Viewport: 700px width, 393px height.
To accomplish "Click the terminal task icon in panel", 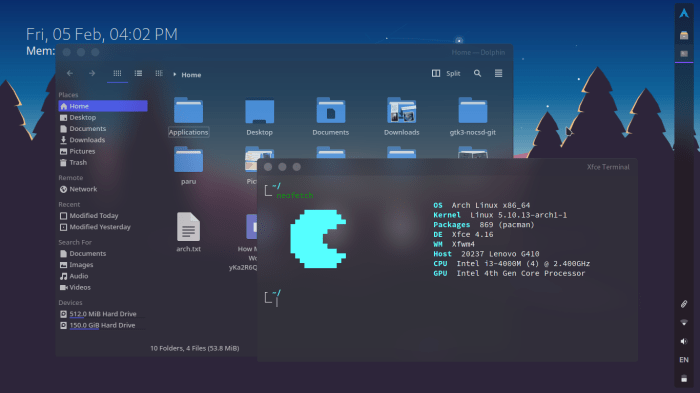I will [x=684, y=54].
